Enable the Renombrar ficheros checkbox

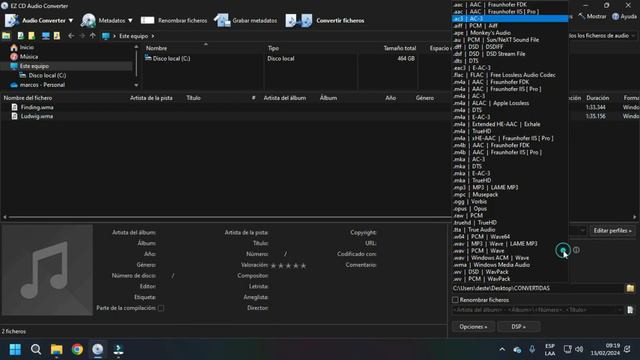(455, 300)
